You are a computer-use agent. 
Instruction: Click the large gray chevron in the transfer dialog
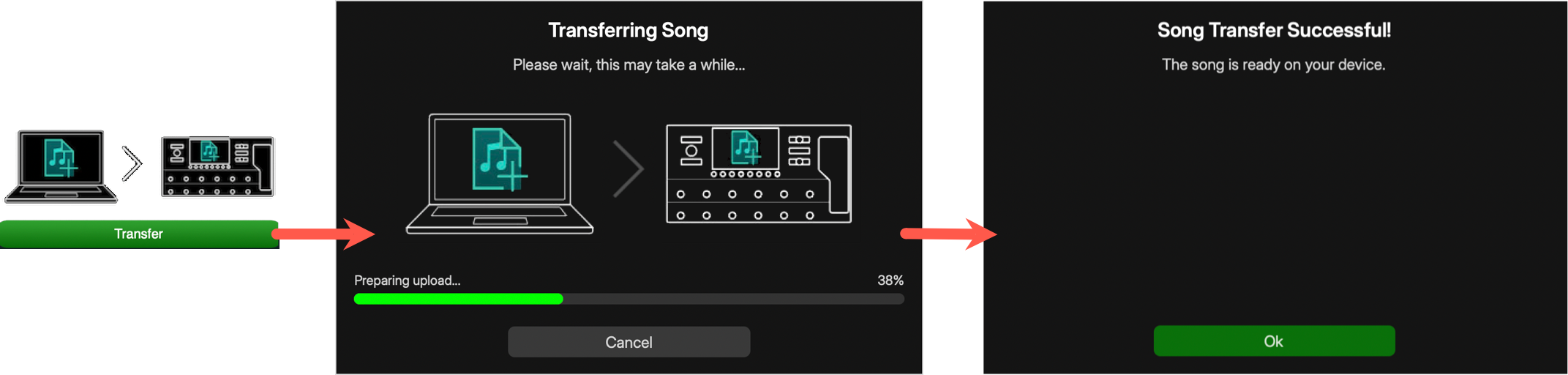(x=628, y=169)
